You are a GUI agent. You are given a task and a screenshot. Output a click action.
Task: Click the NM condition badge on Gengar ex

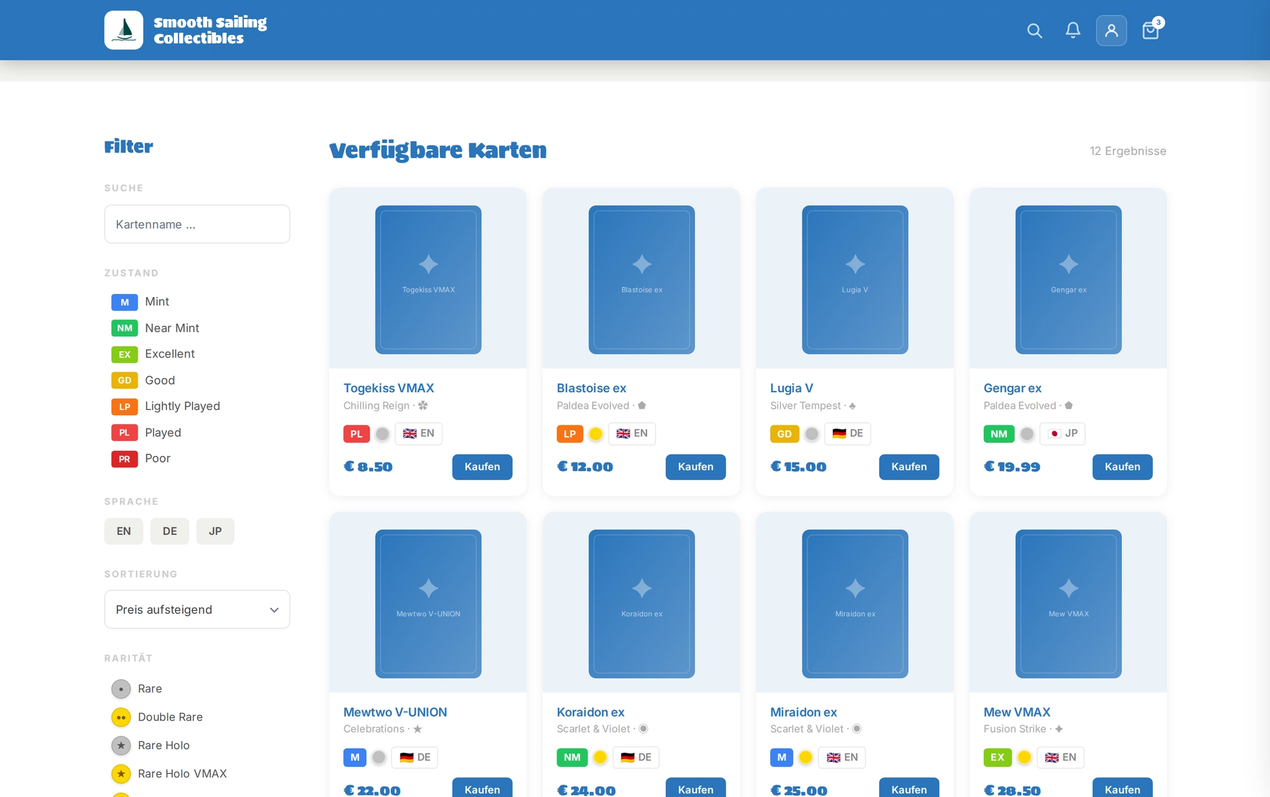998,434
